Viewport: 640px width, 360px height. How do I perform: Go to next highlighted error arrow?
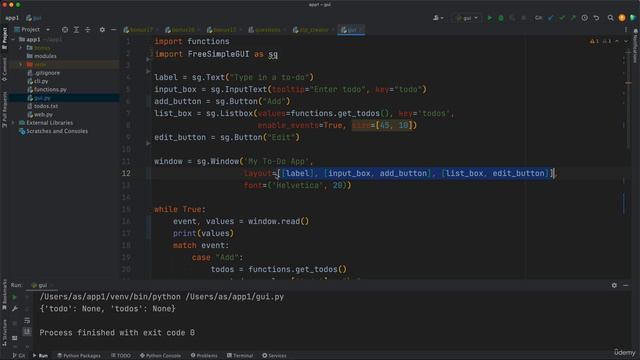click(x=626, y=41)
